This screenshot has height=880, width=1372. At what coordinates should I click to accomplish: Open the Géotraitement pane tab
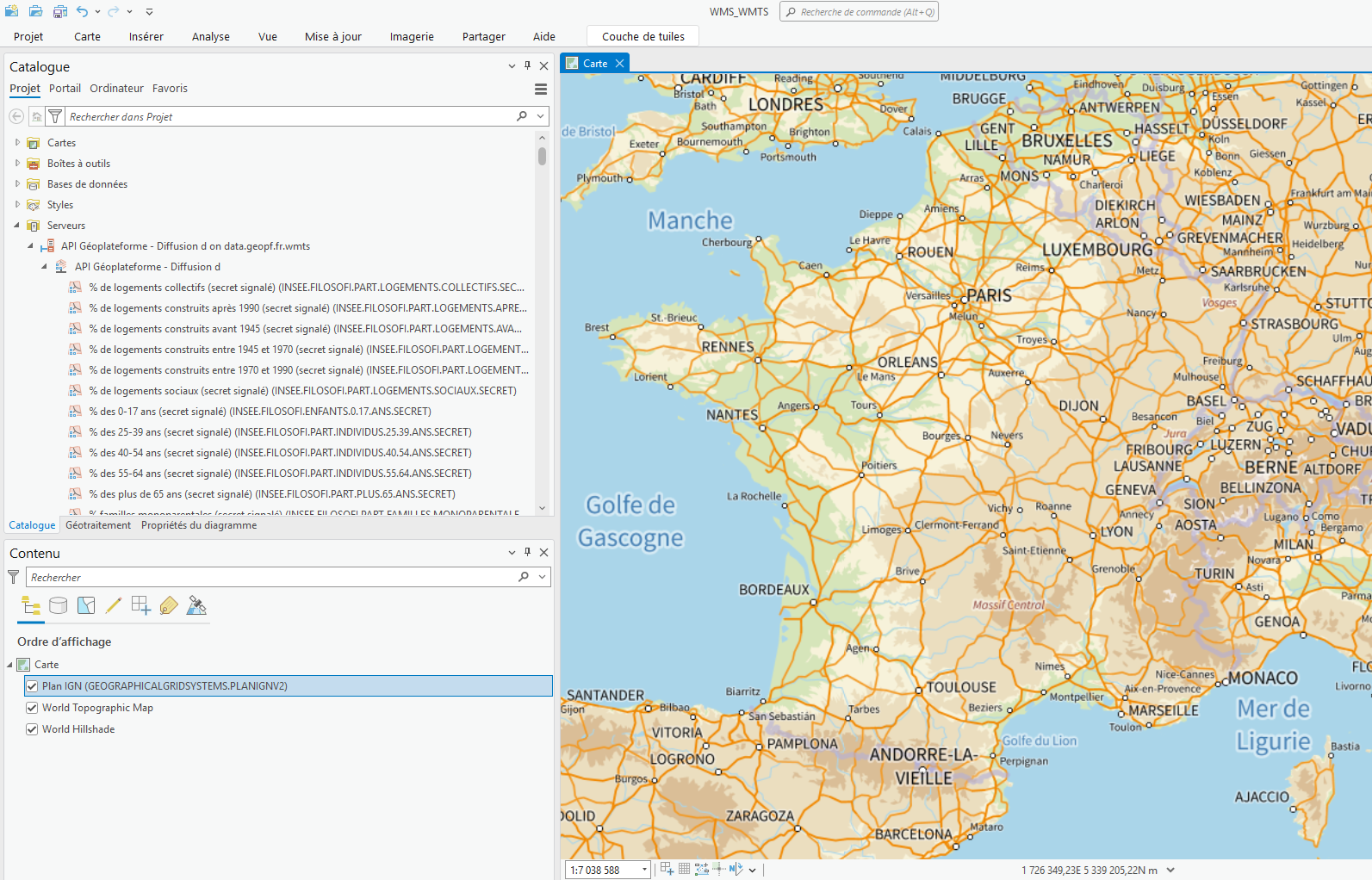[98, 525]
